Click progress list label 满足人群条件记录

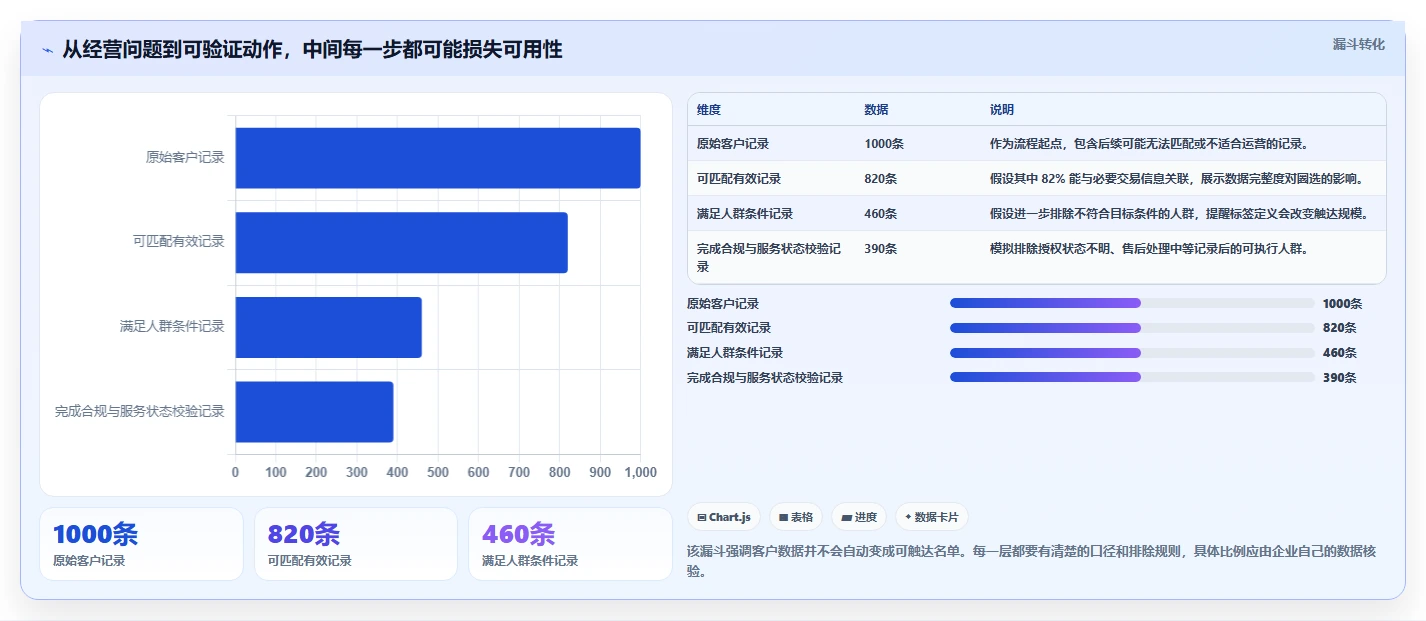[x=735, y=352]
